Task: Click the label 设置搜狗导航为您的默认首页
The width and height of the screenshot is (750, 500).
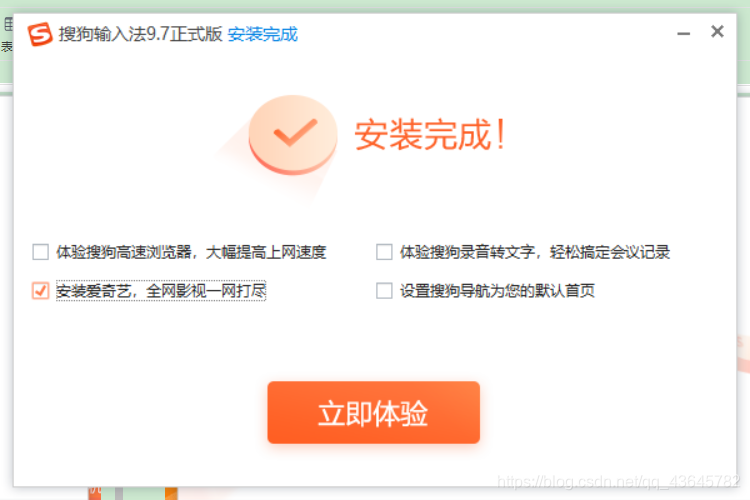Action: tap(497, 290)
